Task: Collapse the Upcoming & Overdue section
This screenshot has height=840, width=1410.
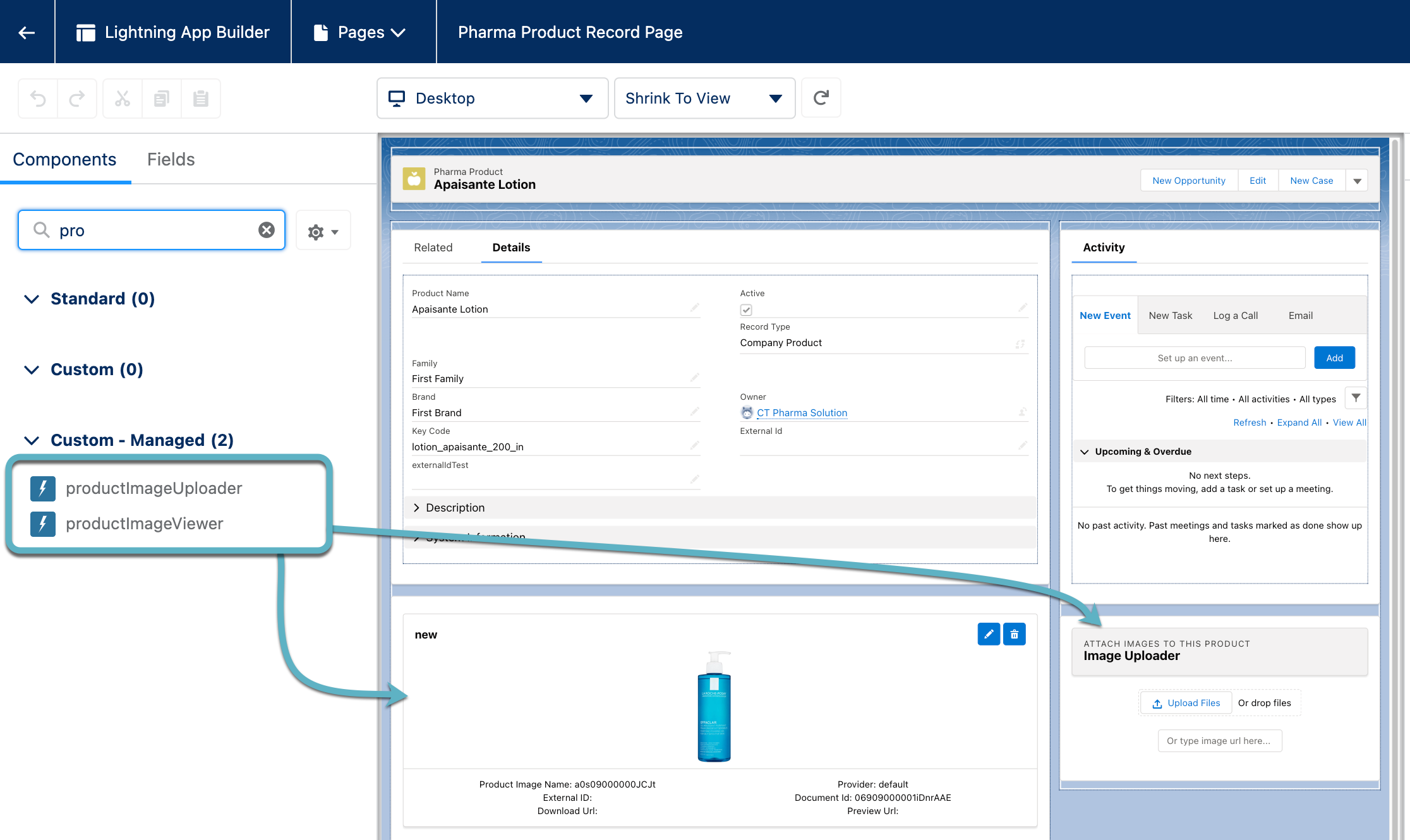Action: tap(1085, 452)
